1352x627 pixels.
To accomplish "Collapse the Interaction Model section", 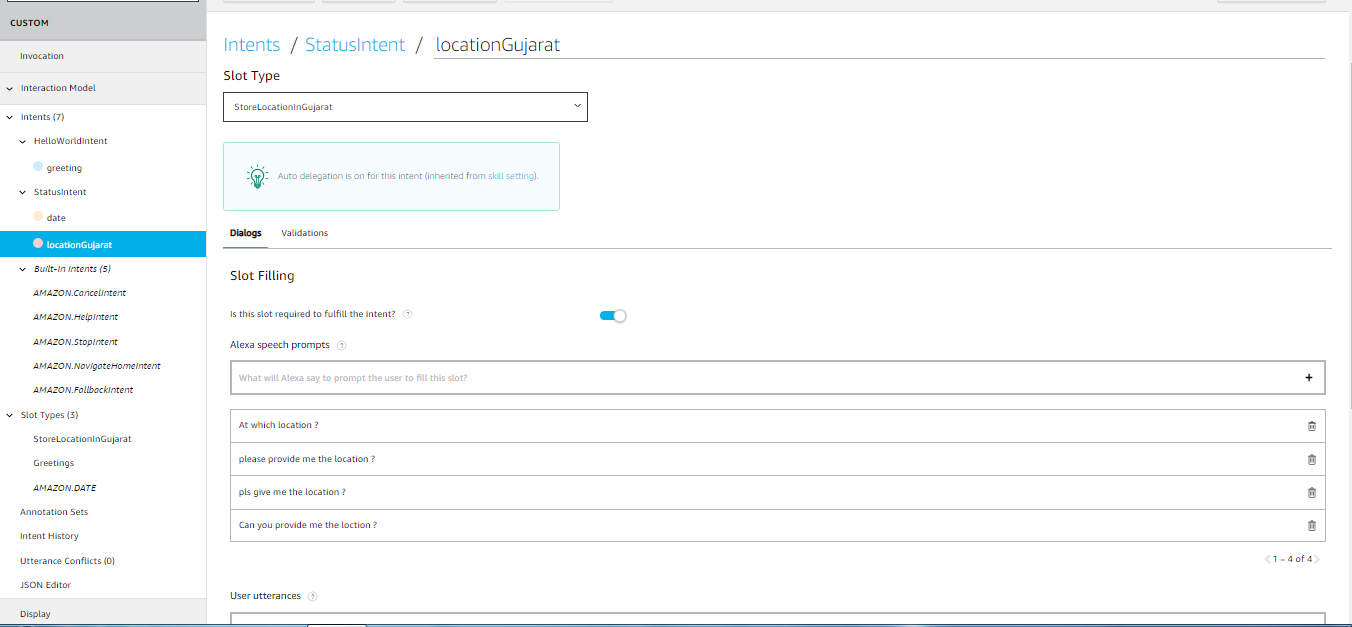I will [9, 88].
